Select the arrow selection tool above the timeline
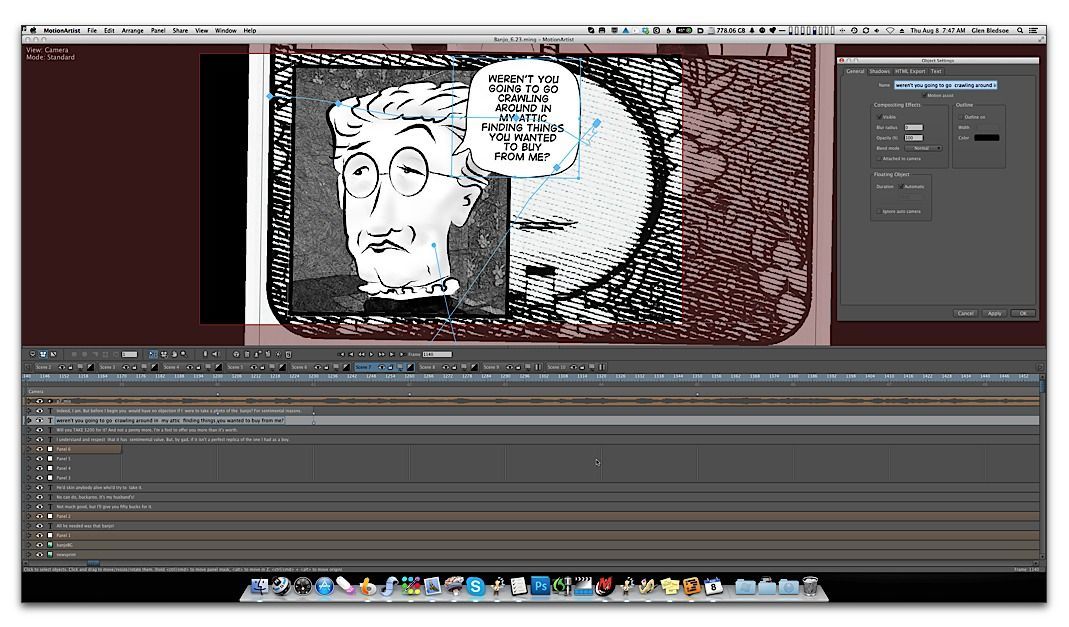1069x627 pixels. click(152, 354)
